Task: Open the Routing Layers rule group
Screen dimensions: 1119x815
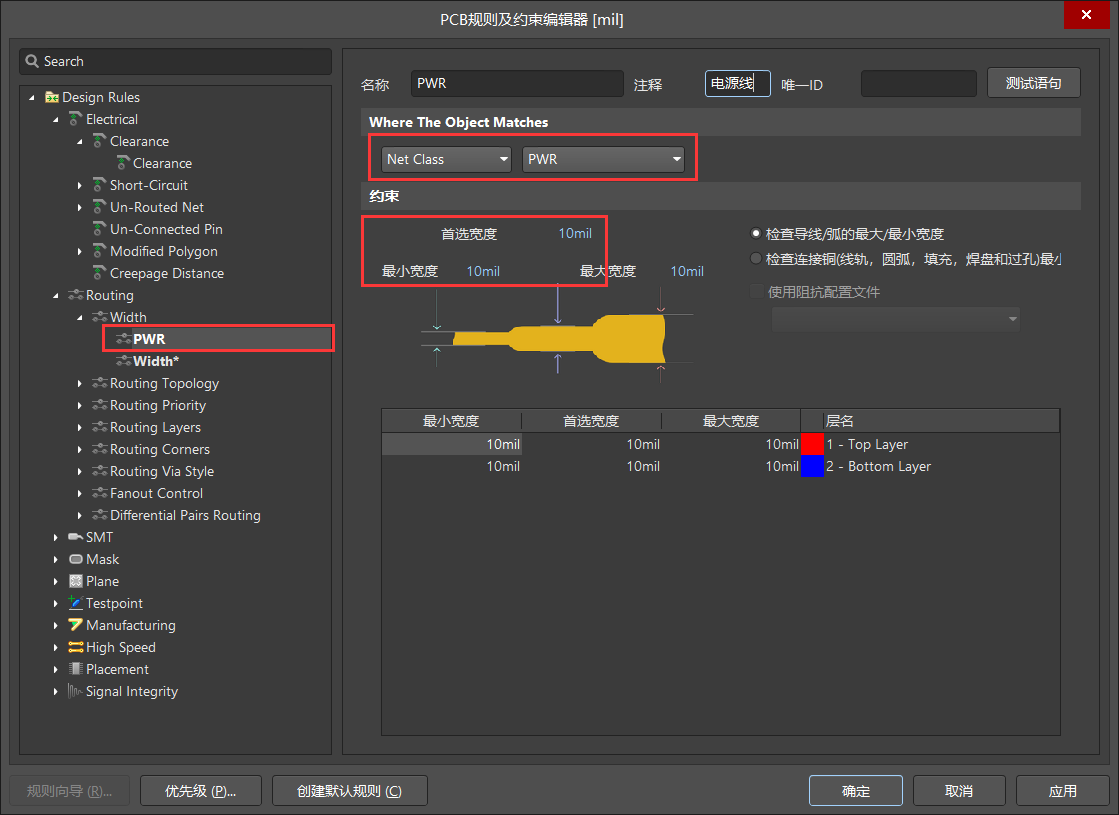Action: [x=155, y=427]
